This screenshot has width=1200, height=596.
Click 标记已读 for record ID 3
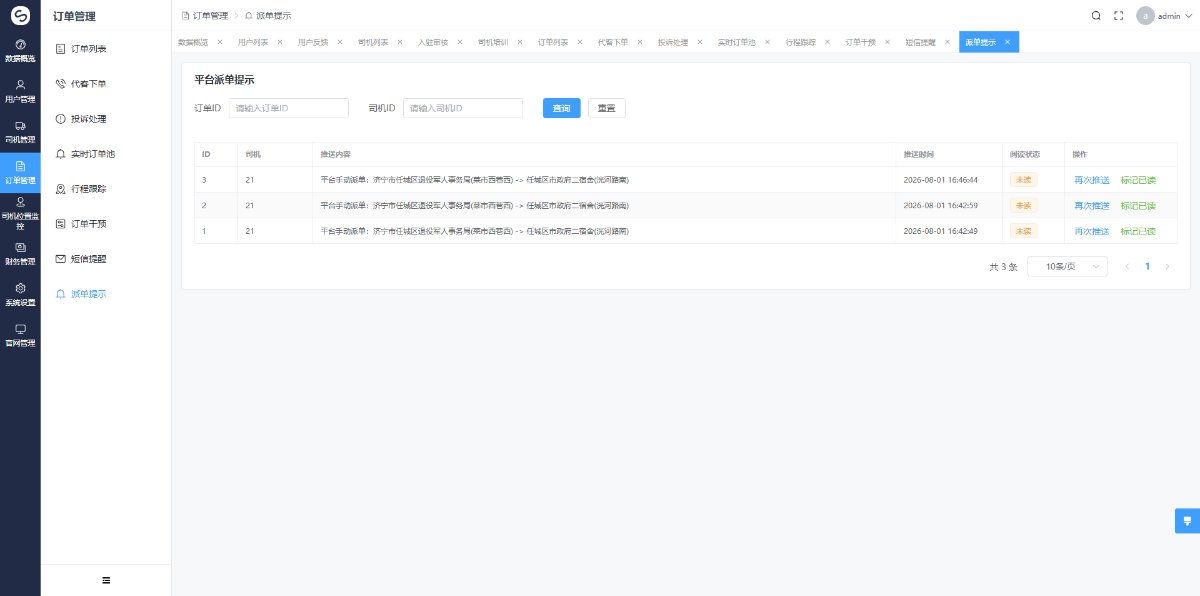point(1138,180)
